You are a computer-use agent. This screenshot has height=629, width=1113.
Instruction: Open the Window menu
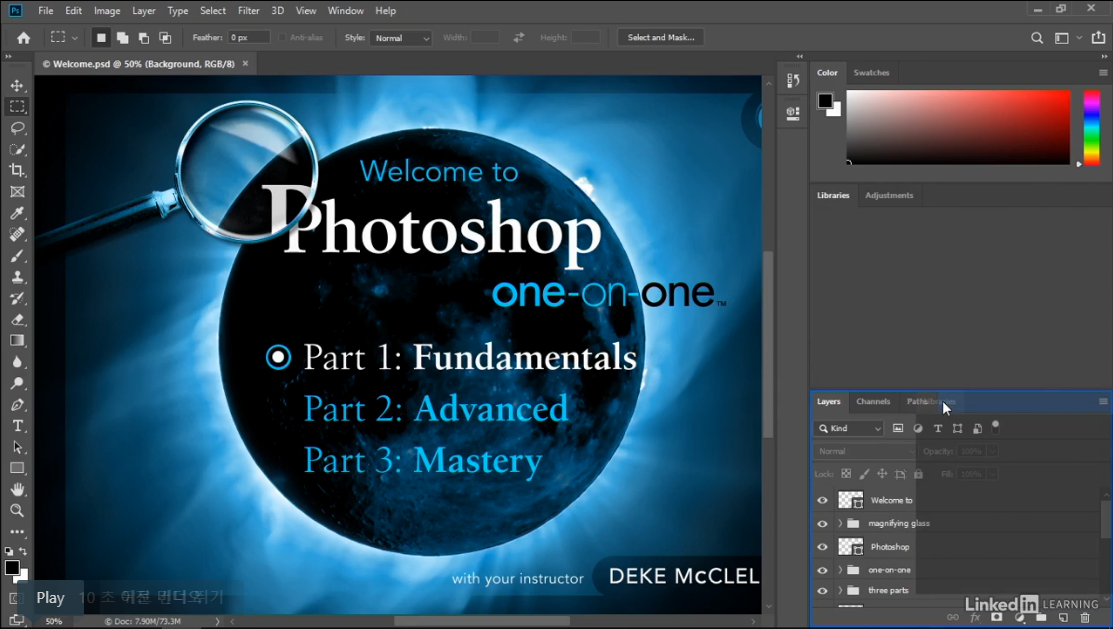[x=346, y=11]
